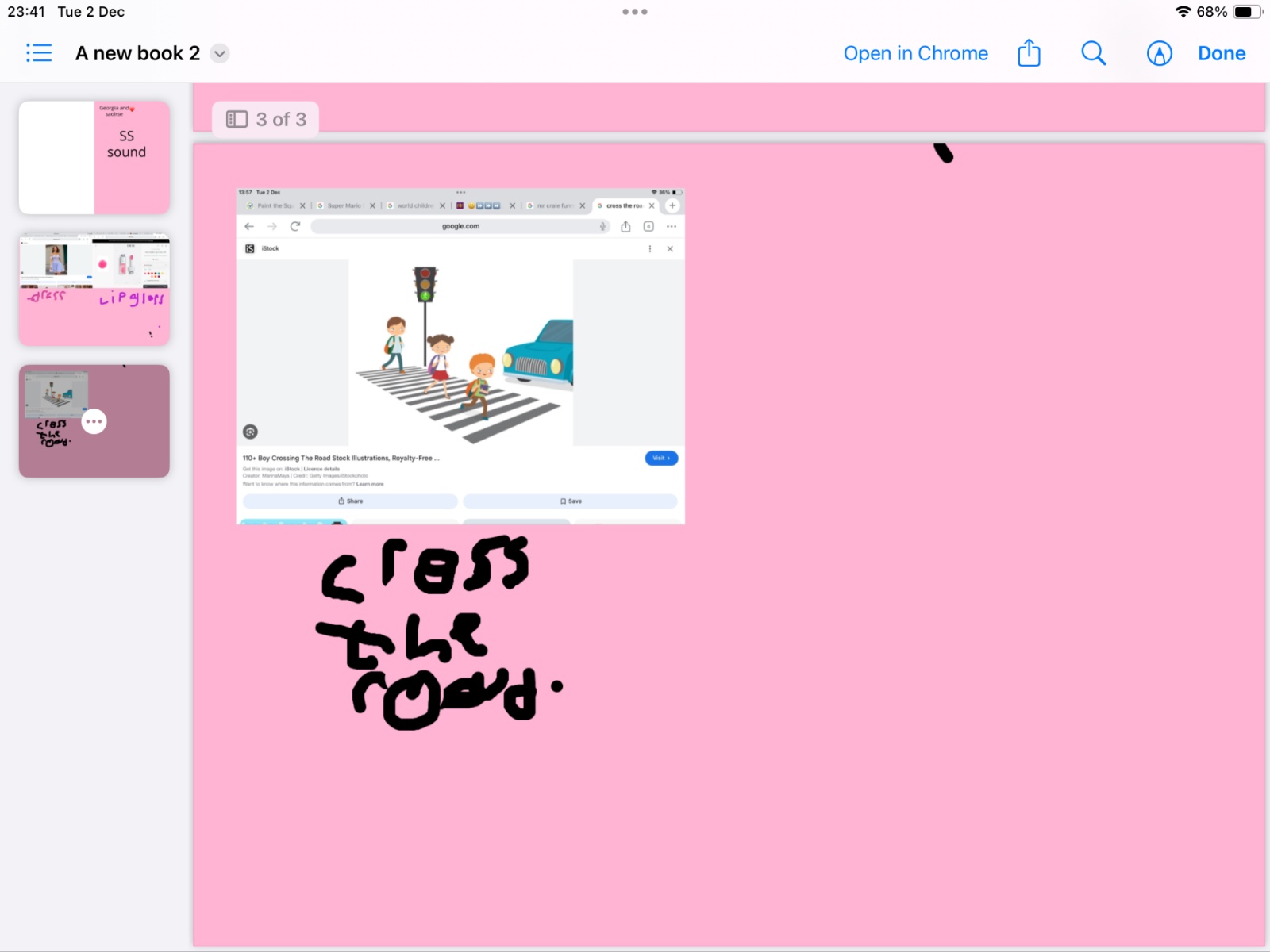Tap the ellipsis on page 3 thumbnail

(94, 421)
